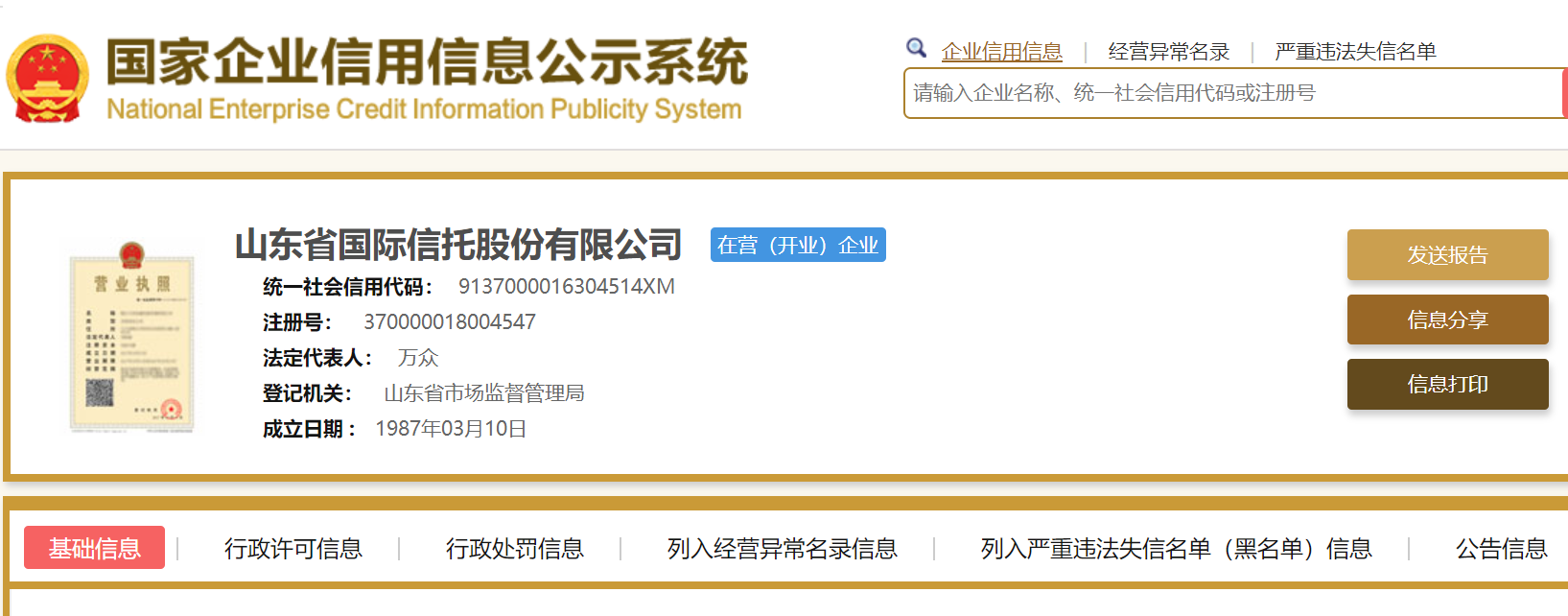Open the 行政许可信息 tab

[293, 549]
